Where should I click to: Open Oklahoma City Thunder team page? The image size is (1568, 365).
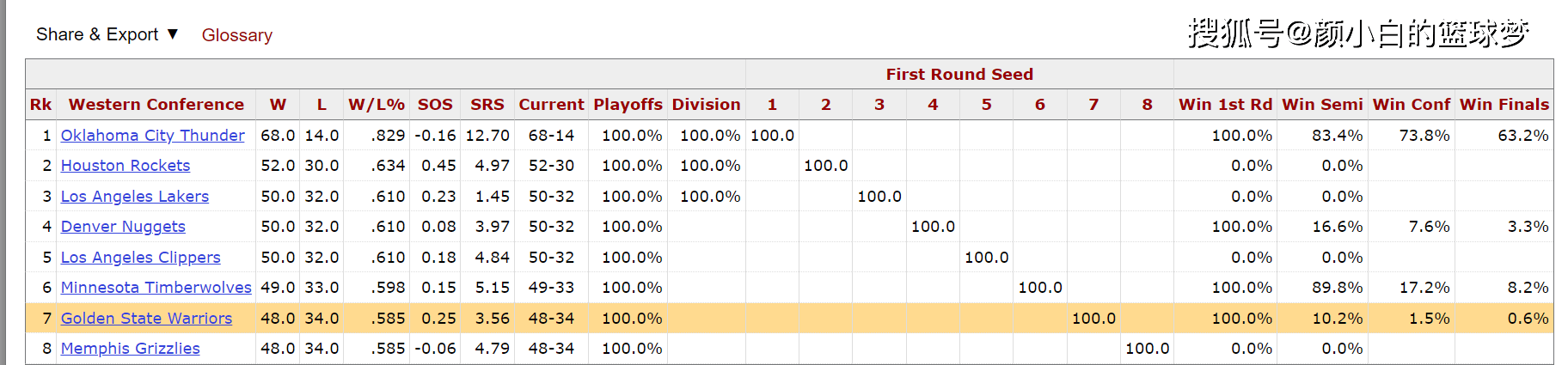click(x=152, y=135)
